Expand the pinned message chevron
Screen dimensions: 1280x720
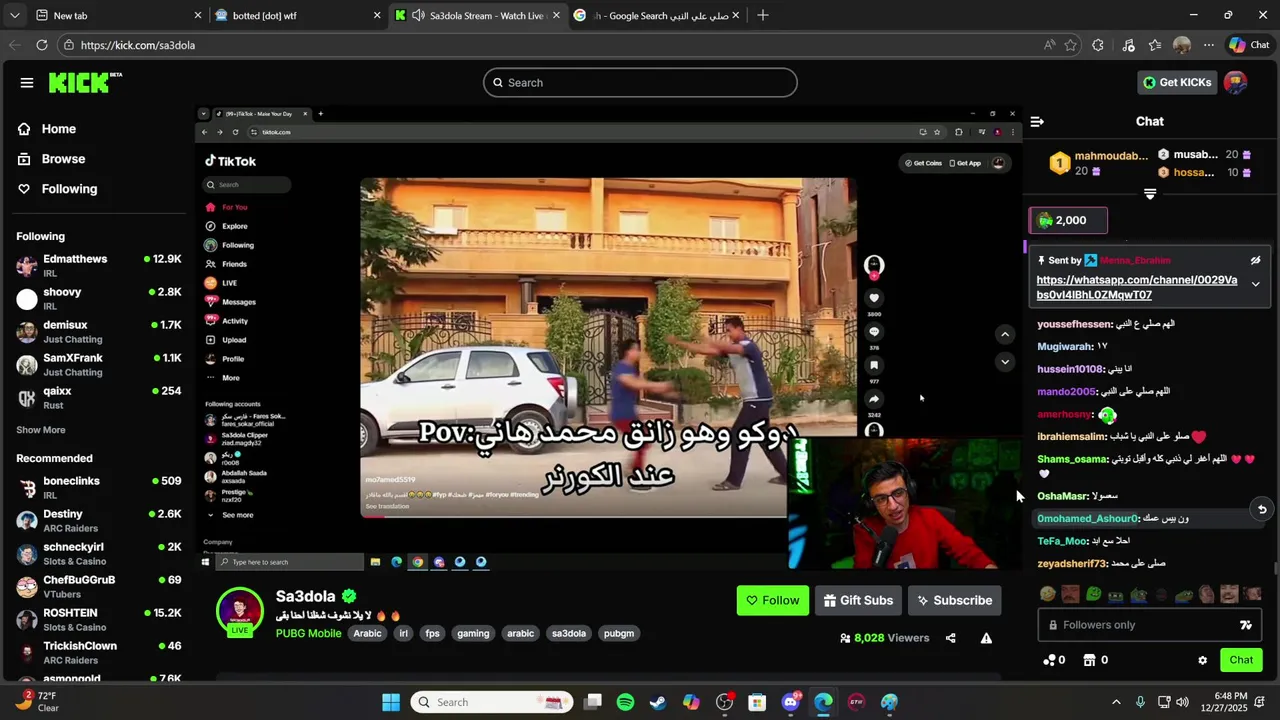point(1255,284)
